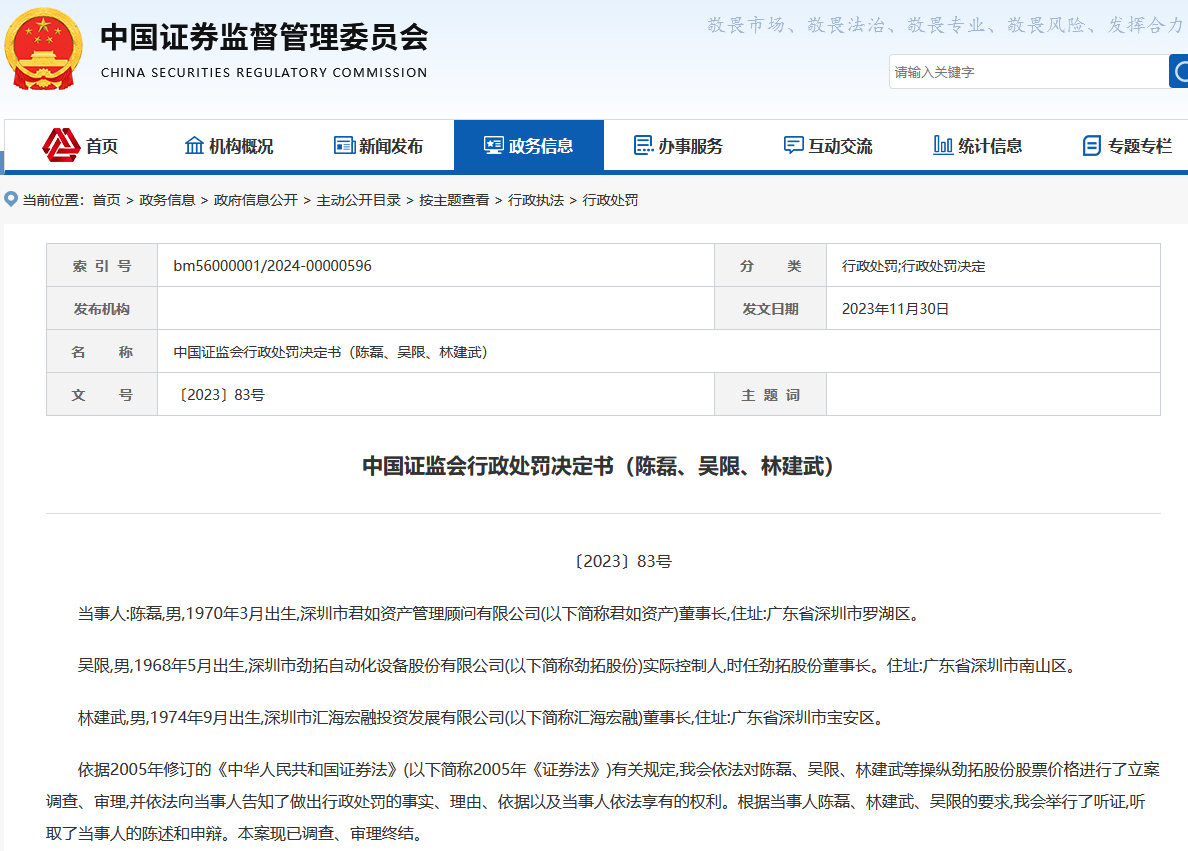Viewport: 1188px width, 851px height.
Task: Click the newspaper icon beside 新闻发布
Action: coord(344,145)
